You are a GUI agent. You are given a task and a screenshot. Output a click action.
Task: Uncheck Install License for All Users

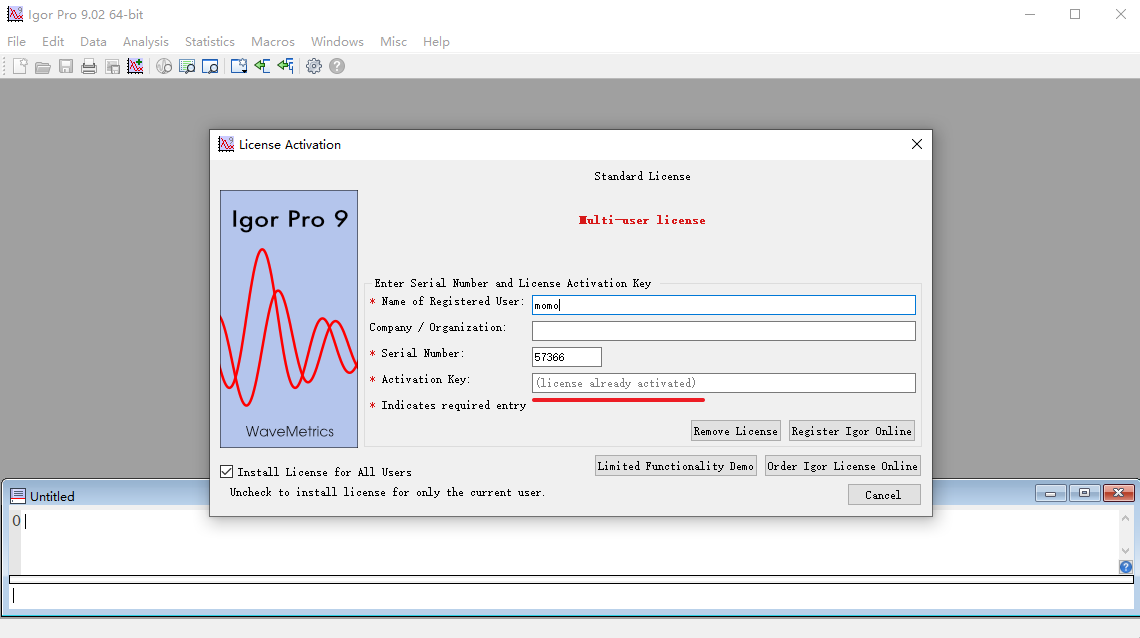tap(227, 471)
